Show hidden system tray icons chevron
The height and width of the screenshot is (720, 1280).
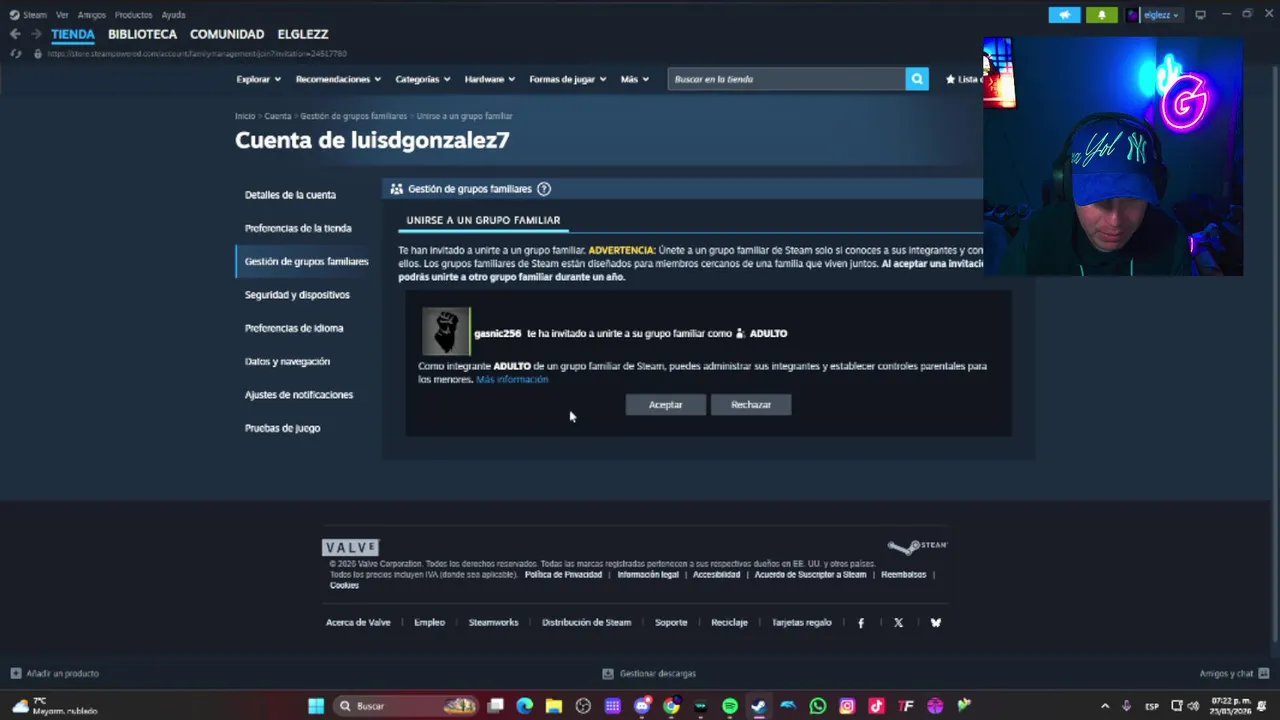1105,706
